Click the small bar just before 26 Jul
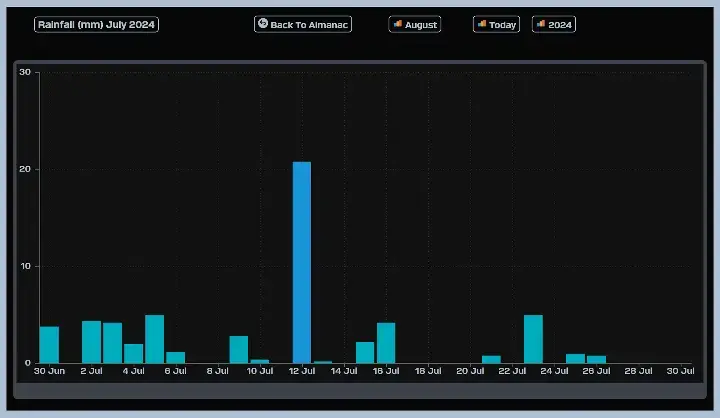 (575, 358)
